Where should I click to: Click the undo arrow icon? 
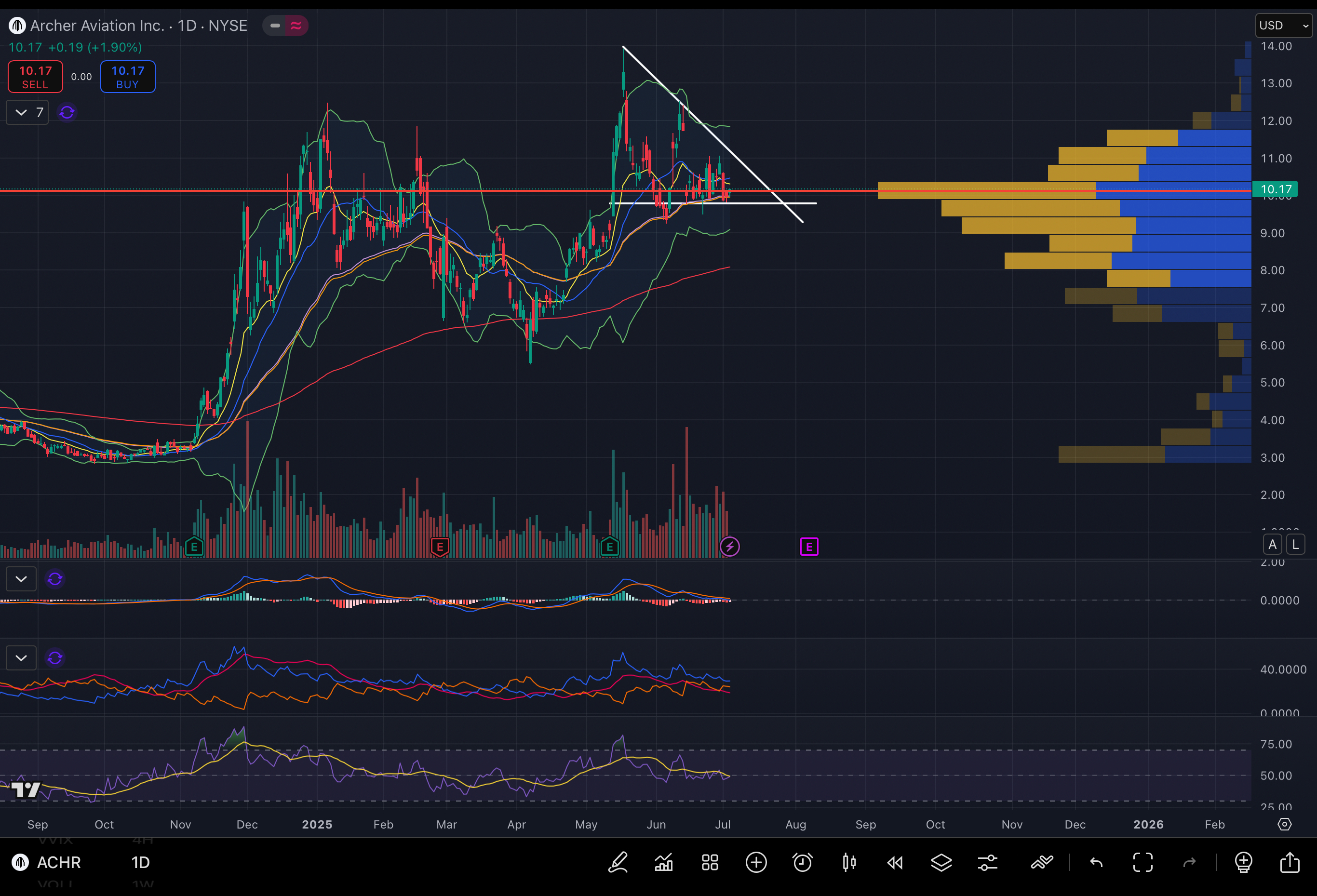point(1097,863)
